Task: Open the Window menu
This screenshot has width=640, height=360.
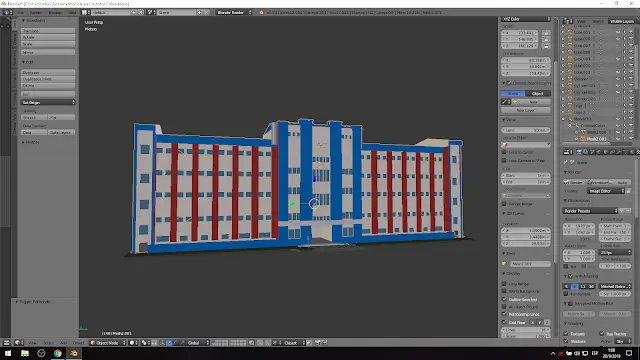Action: 55,13
